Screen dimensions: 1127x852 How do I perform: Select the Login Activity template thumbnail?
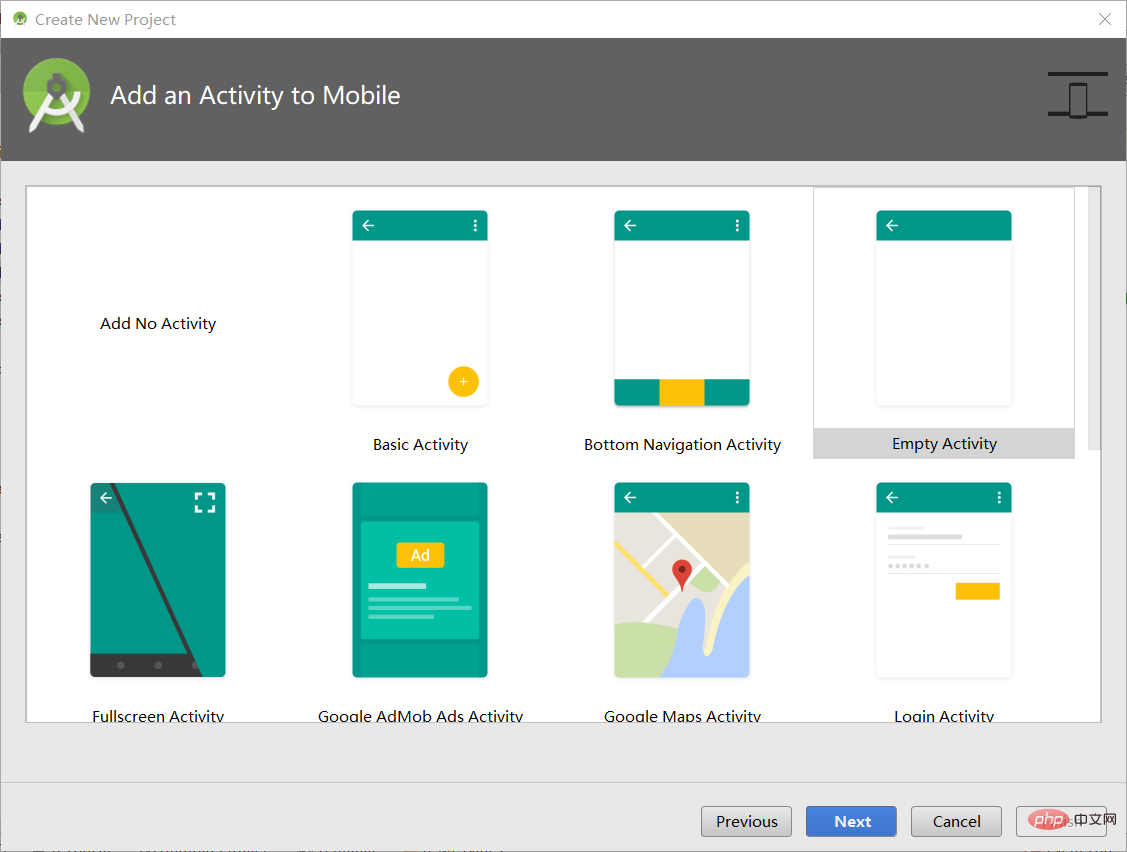pos(943,580)
